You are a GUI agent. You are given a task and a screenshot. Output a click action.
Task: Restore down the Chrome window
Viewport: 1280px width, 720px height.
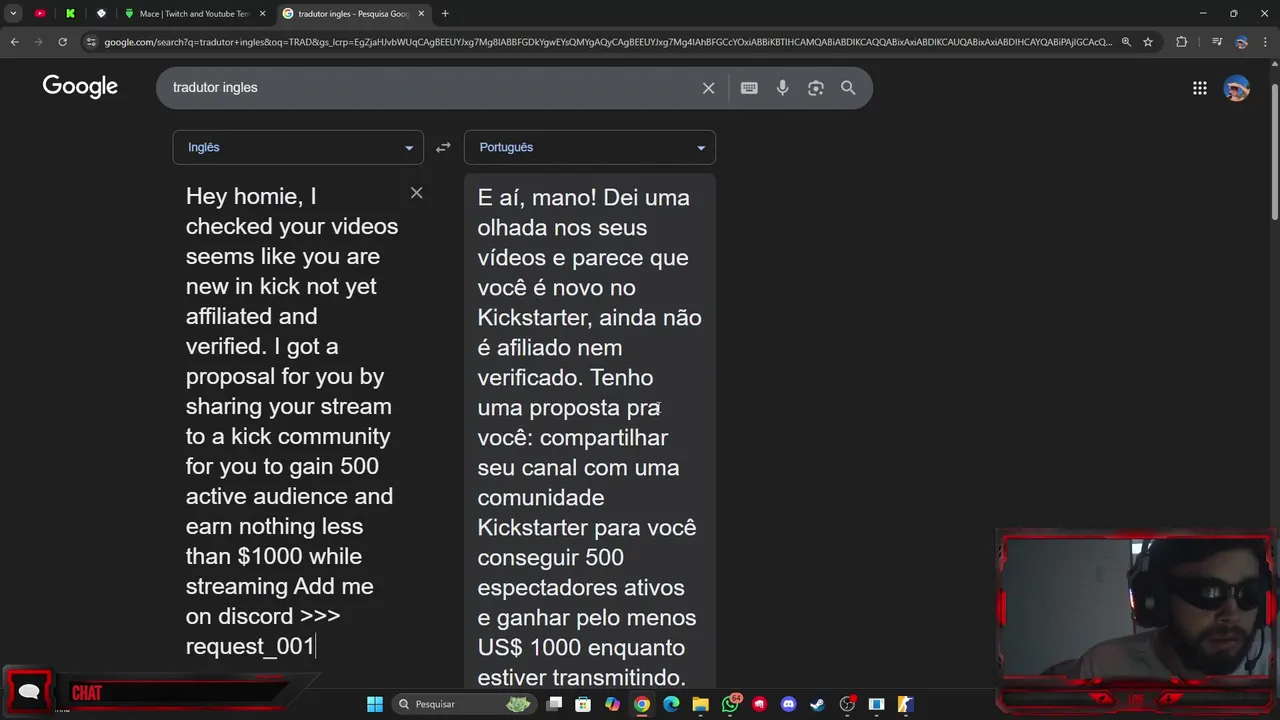pos(1233,13)
